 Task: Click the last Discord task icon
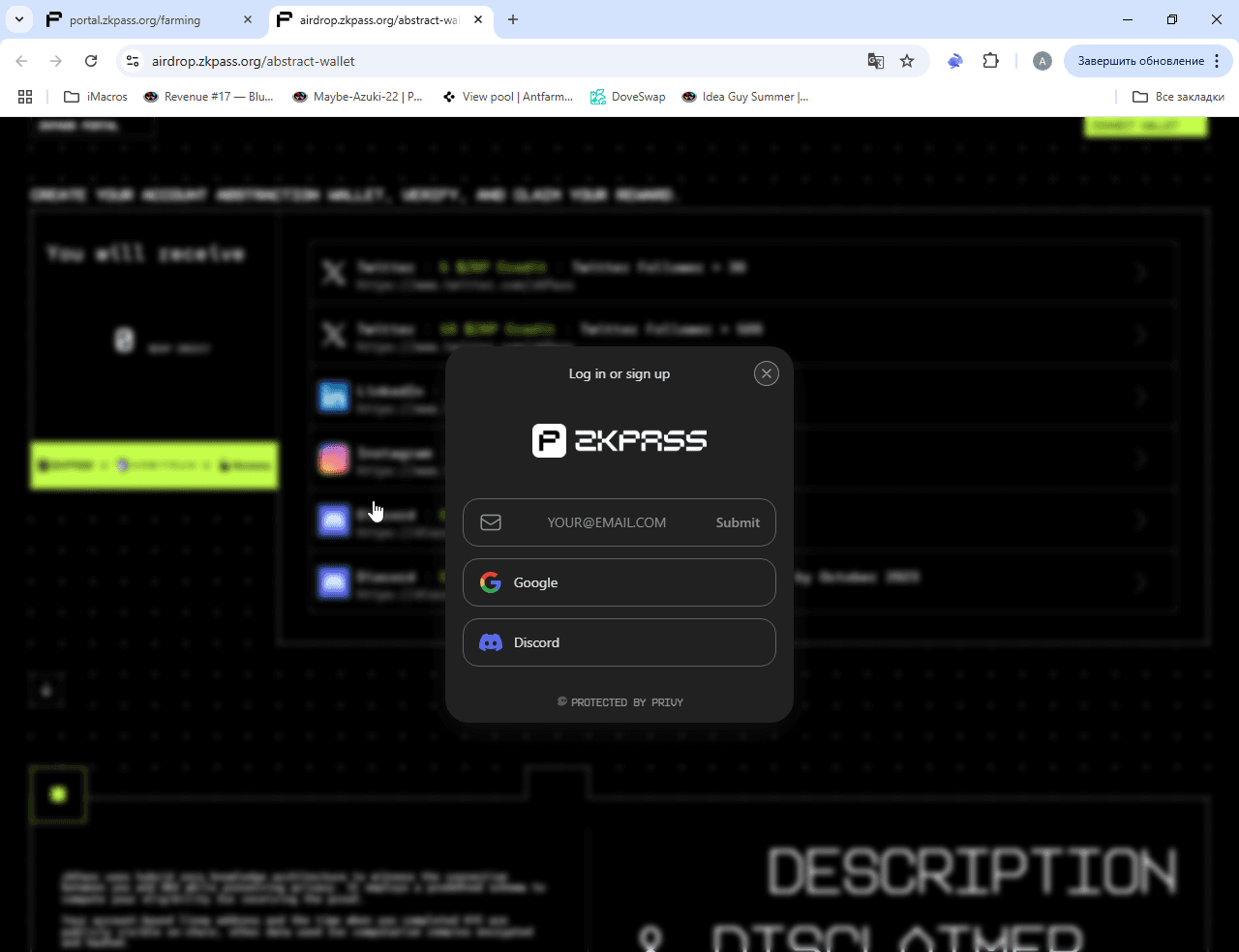(334, 582)
